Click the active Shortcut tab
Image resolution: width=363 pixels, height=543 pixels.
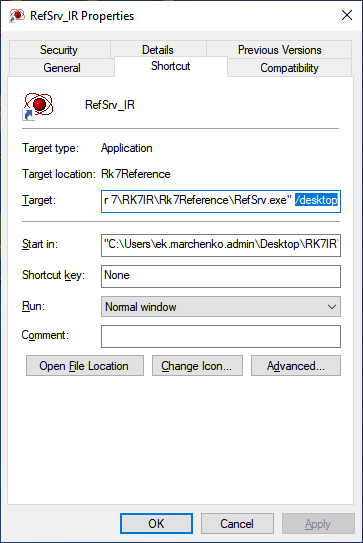pyautogui.click(x=171, y=66)
